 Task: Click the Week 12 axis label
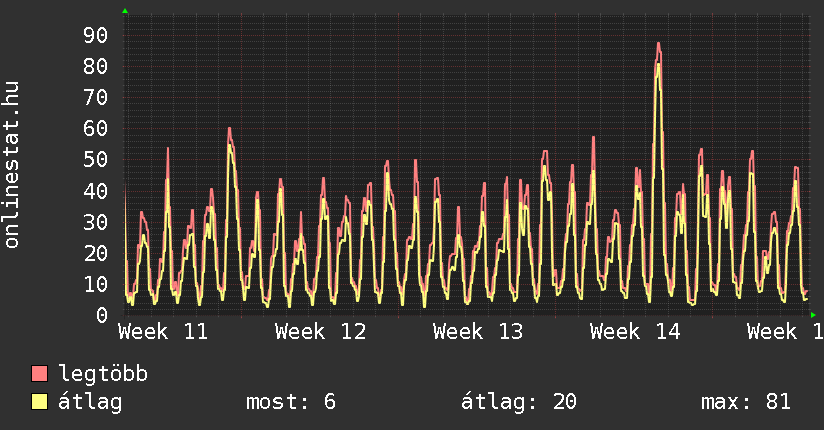pyautogui.click(x=320, y=331)
